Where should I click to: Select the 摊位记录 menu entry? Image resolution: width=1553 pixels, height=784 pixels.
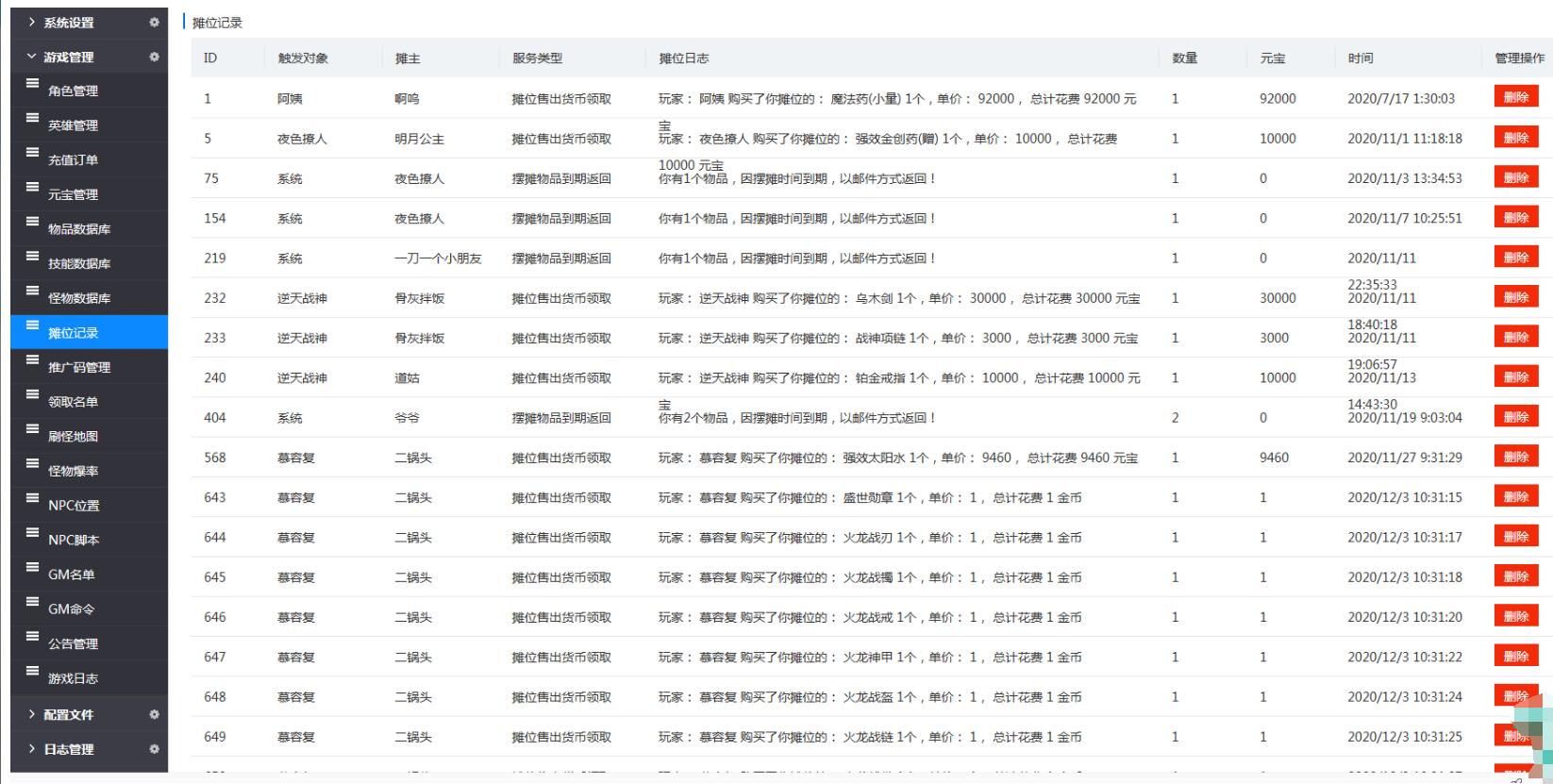74,333
